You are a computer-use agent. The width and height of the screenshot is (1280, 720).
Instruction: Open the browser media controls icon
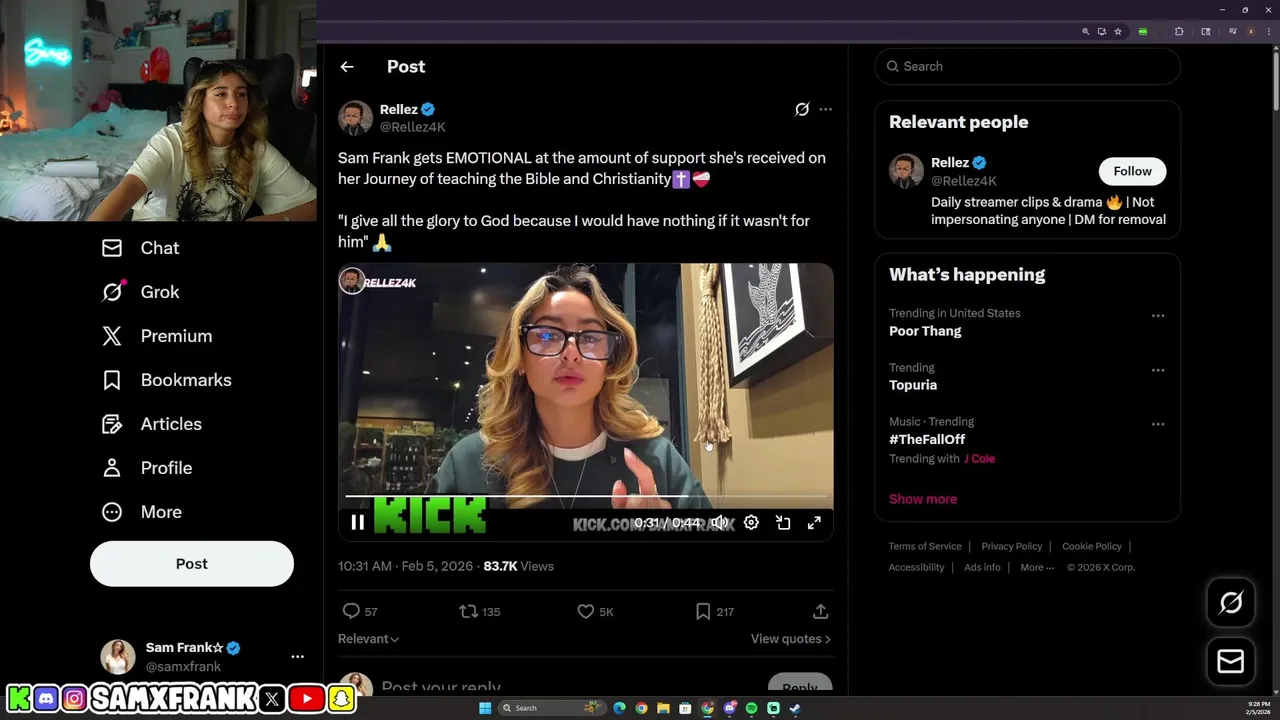[1233, 32]
